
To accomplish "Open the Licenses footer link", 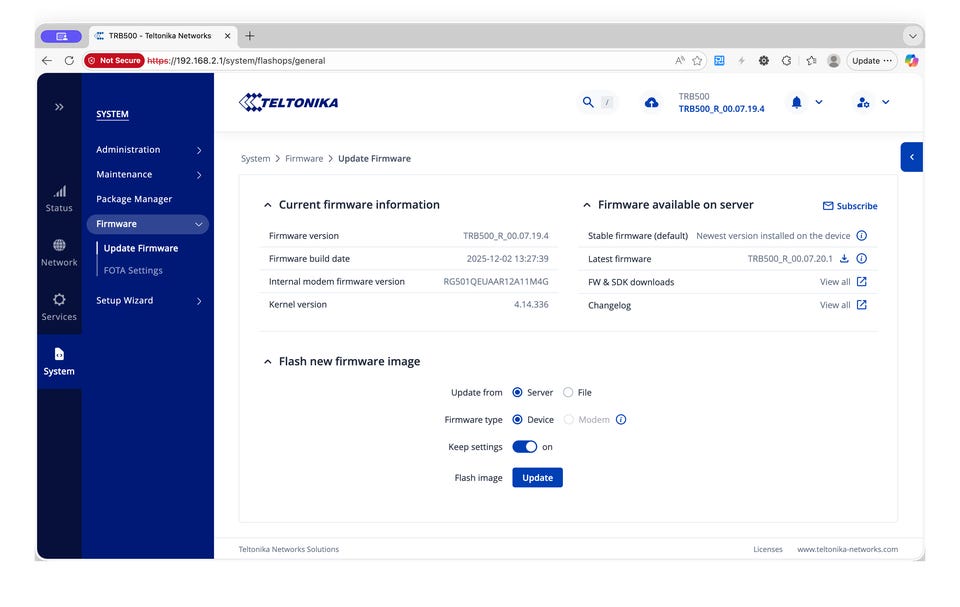I will pyautogui.click(x=768, y=549).
